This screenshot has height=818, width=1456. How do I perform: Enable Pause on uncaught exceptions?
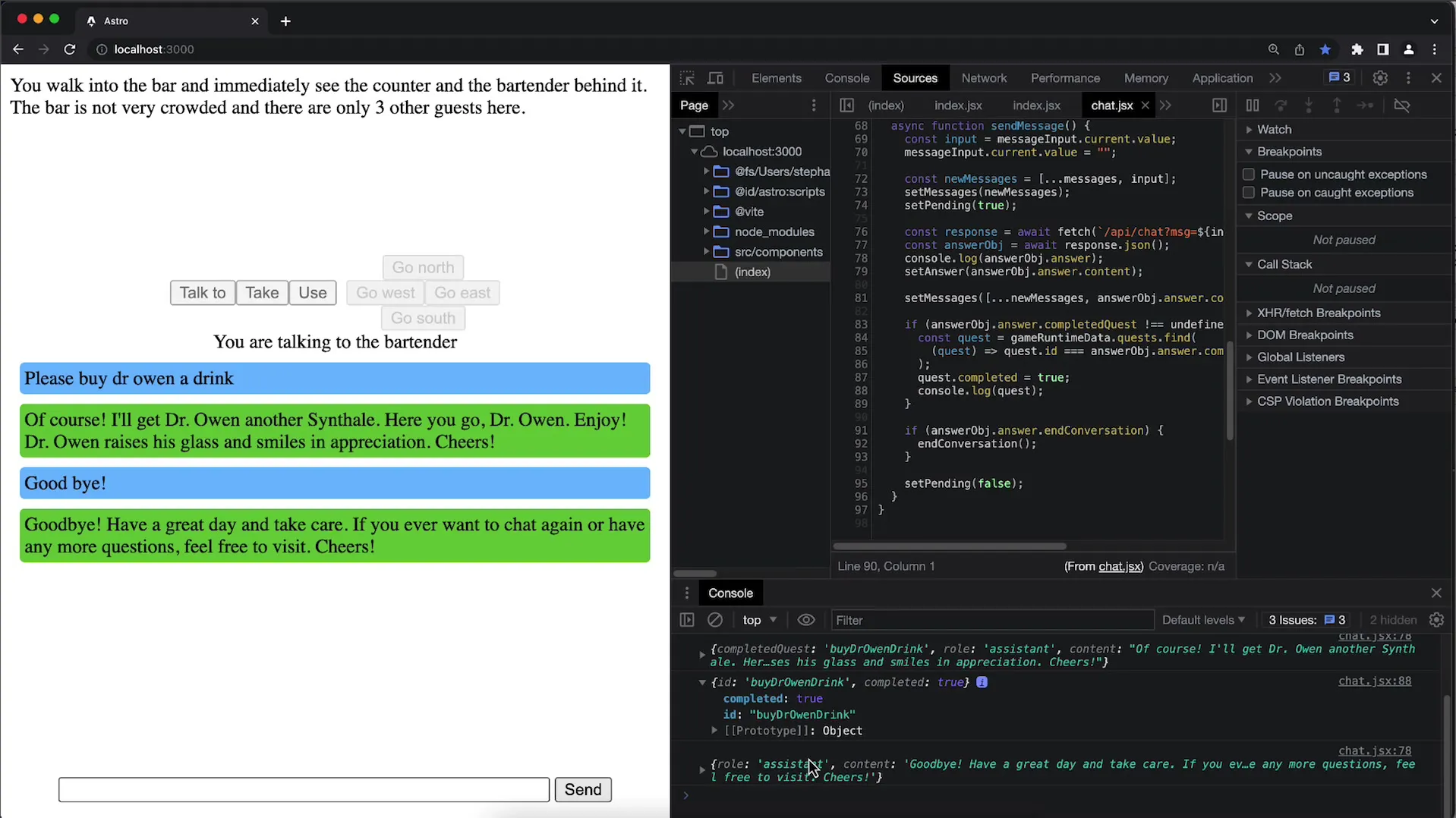click(1249, 175)
